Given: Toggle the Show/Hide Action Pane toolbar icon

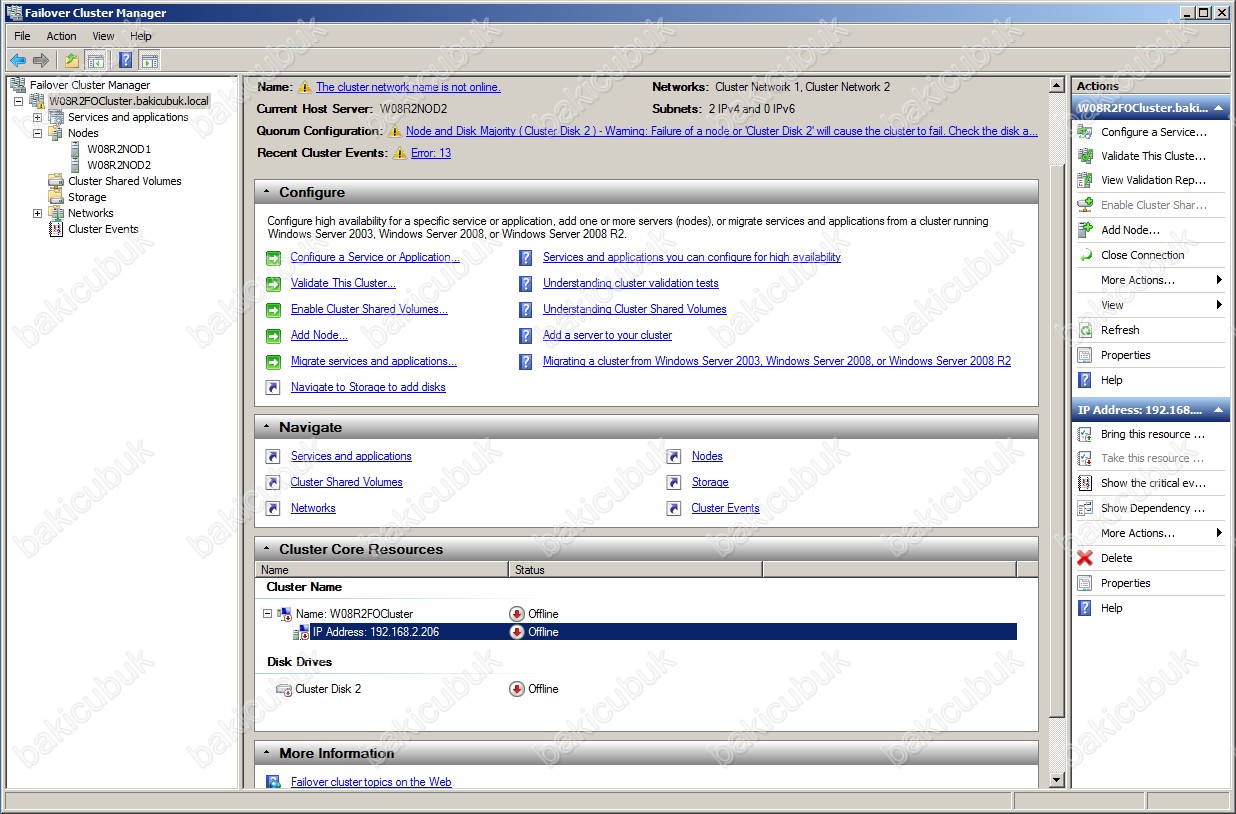Looking at the screenshot, I should (x=149, y=61).
